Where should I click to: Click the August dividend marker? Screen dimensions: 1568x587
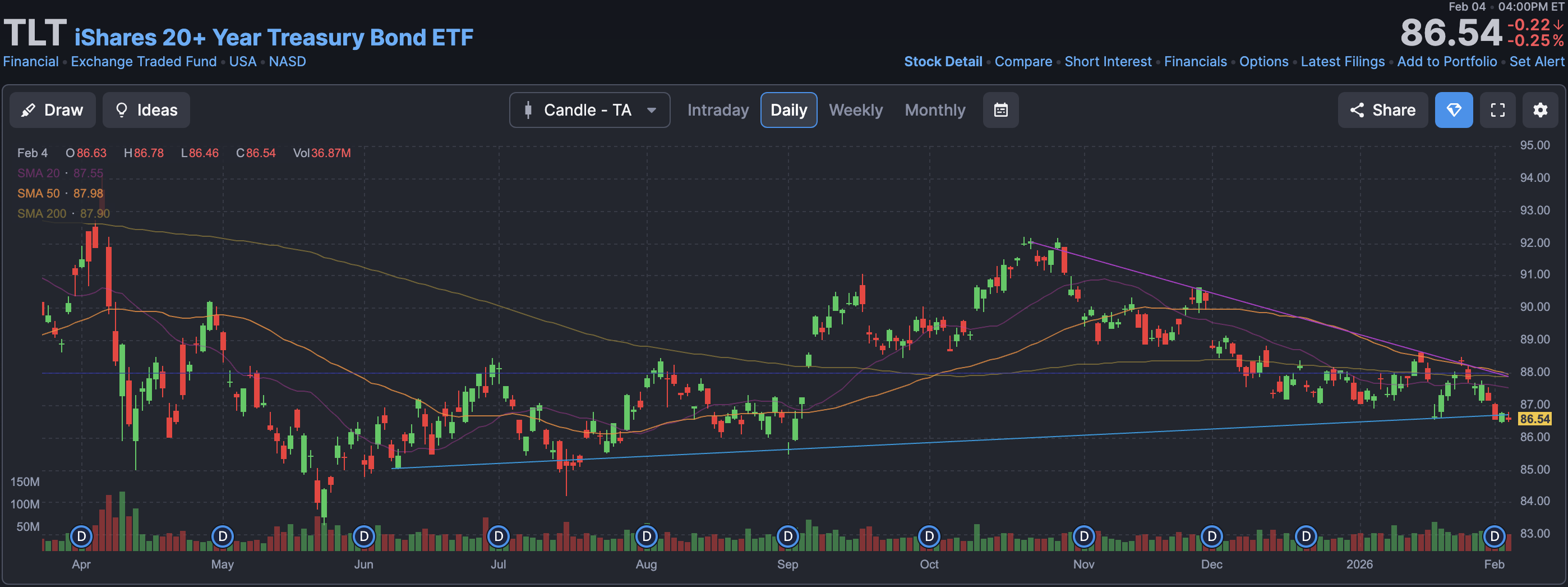(647, 536)
